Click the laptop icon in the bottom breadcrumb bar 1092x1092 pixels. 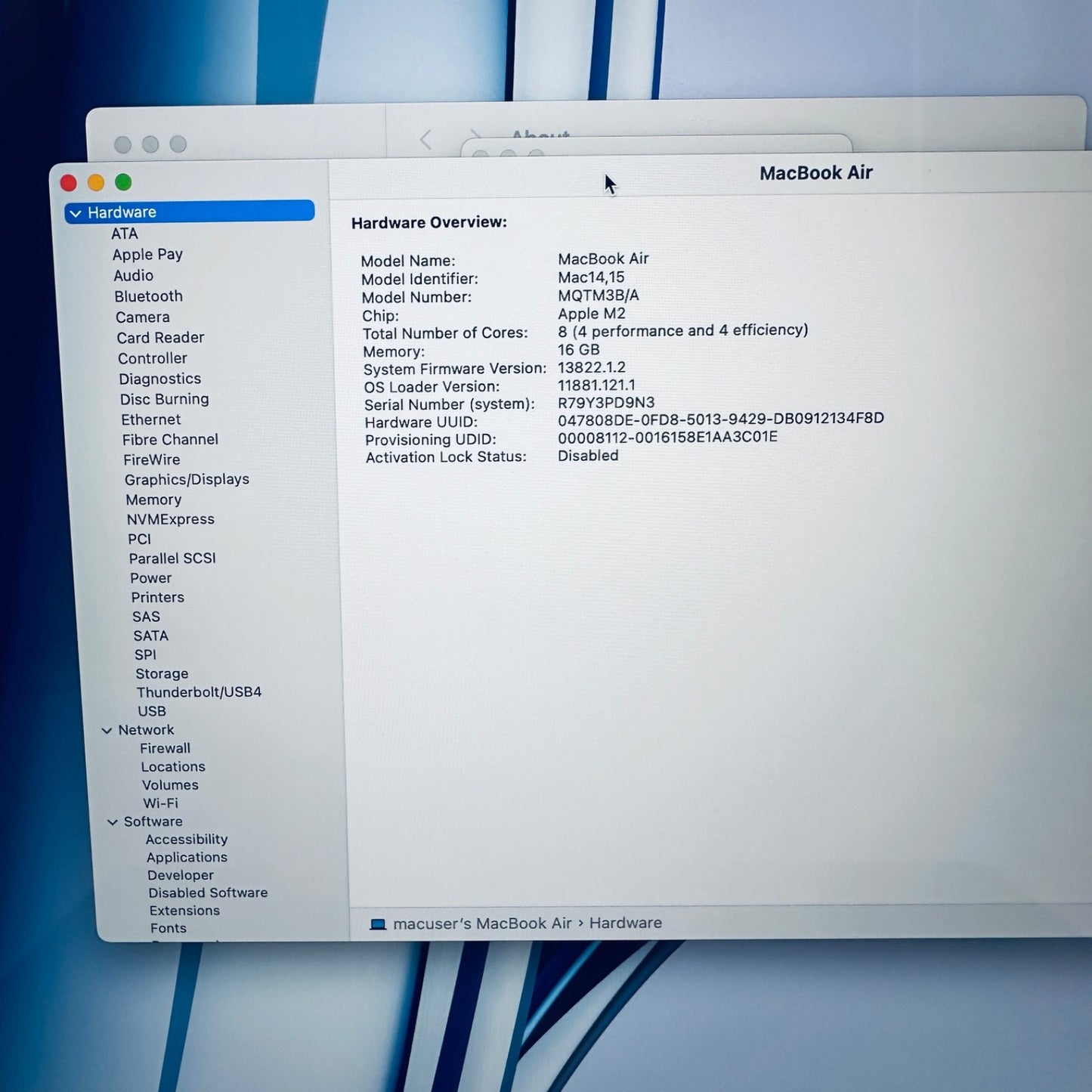pyautogui.click(x=377, y=923)
